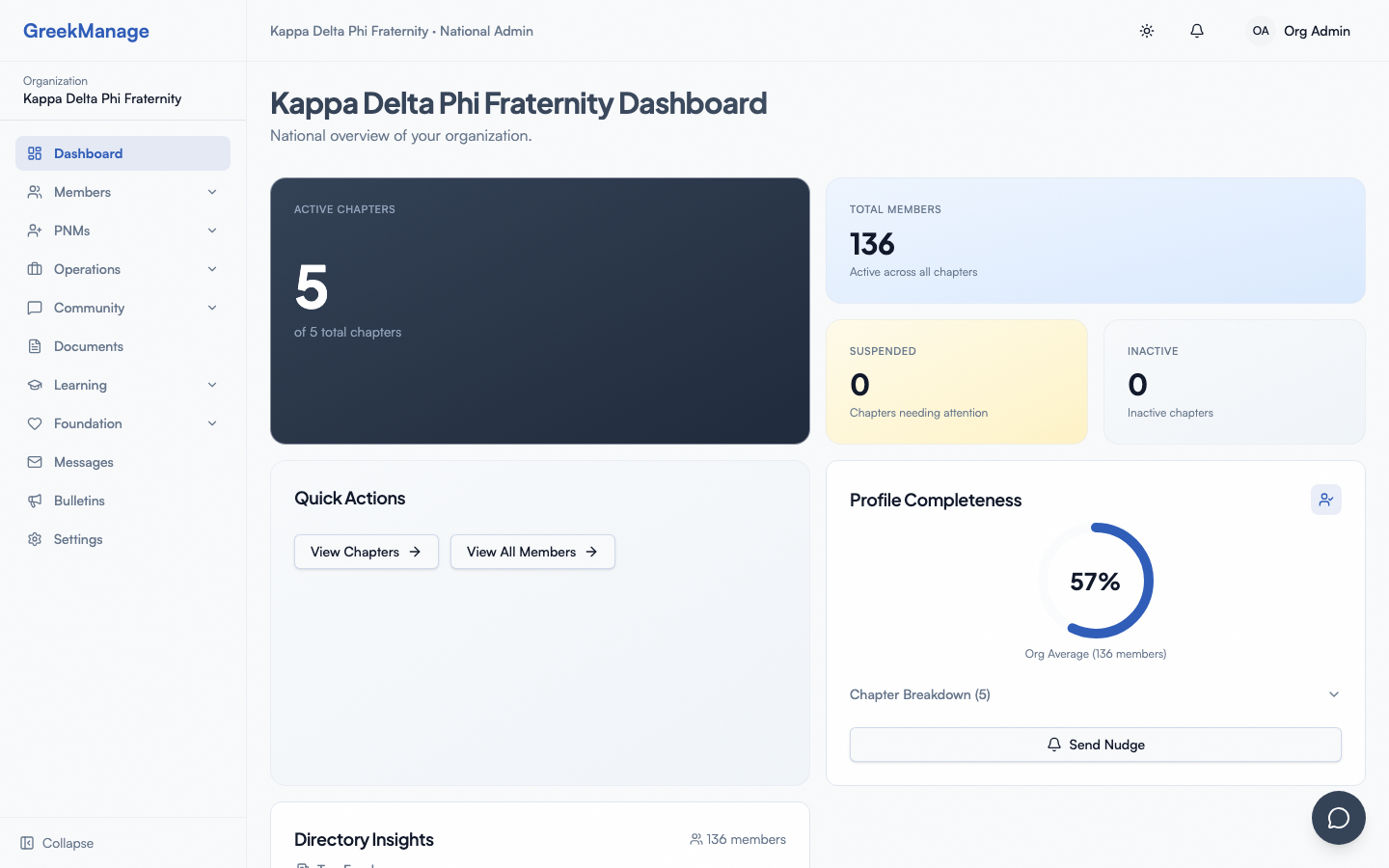
Task: Open the chat bubble in bottom right
Action: [1339, 818]
